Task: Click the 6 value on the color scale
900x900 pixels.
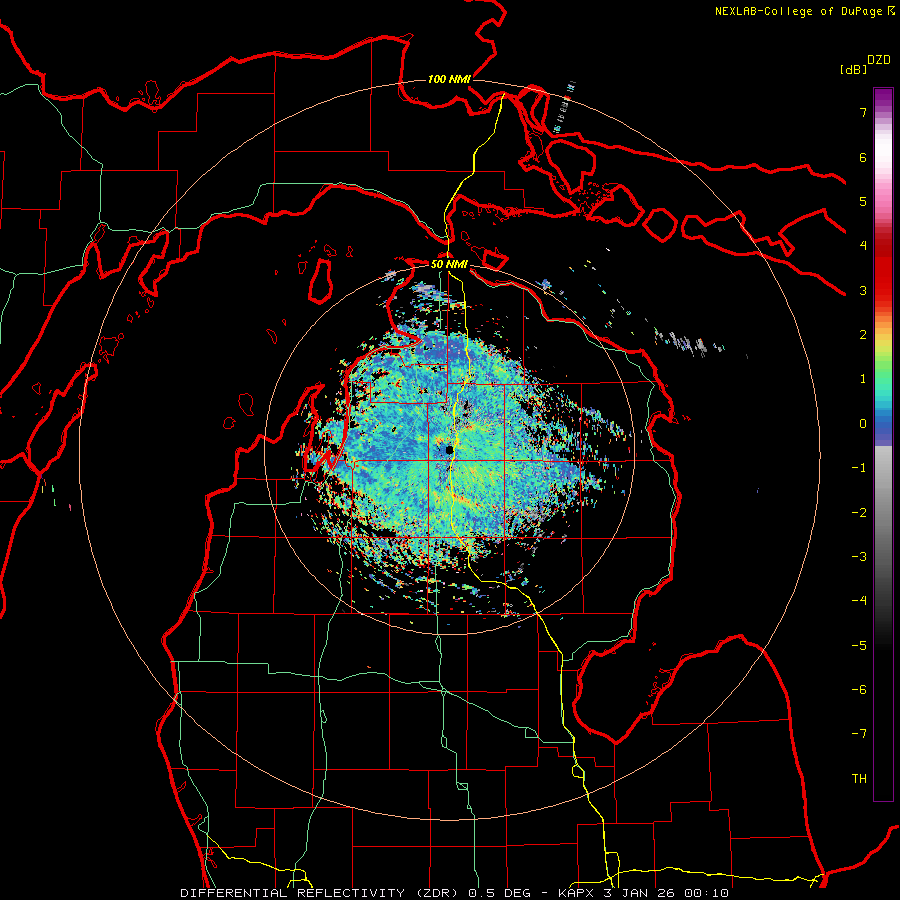Action: coord(863,157)
